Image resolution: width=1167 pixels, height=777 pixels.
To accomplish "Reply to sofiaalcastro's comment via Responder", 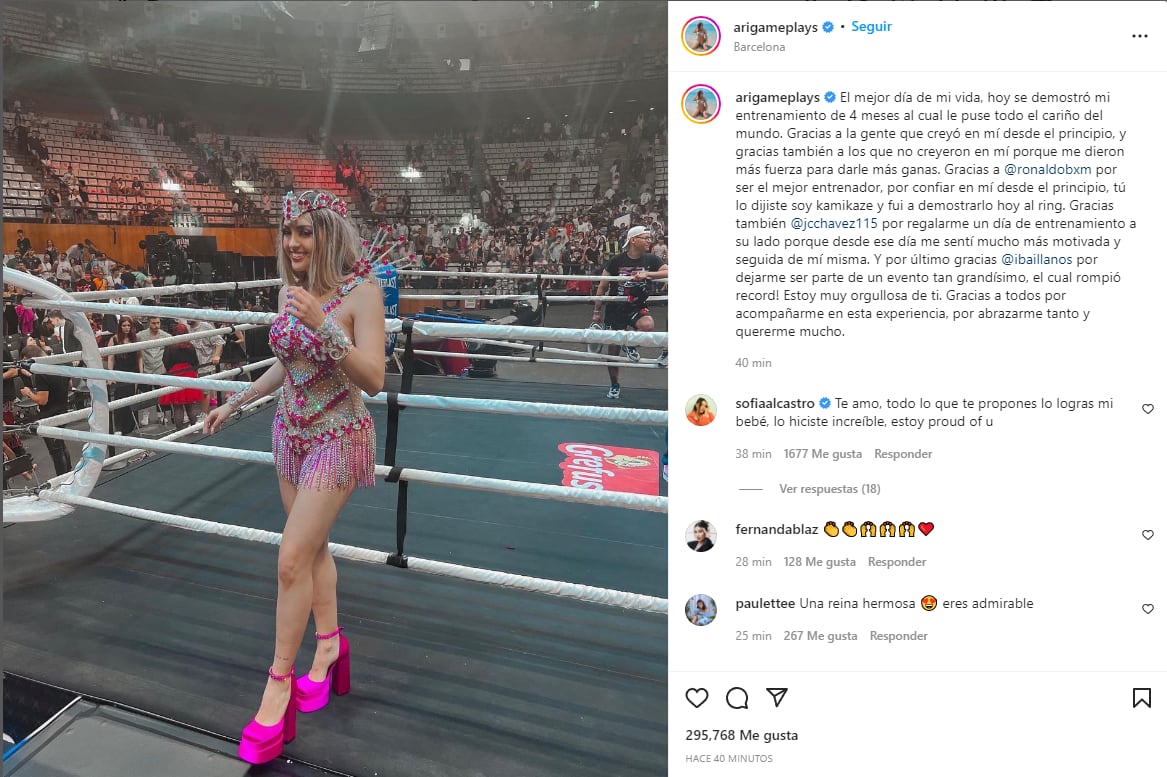I will [x=903, y=454].
